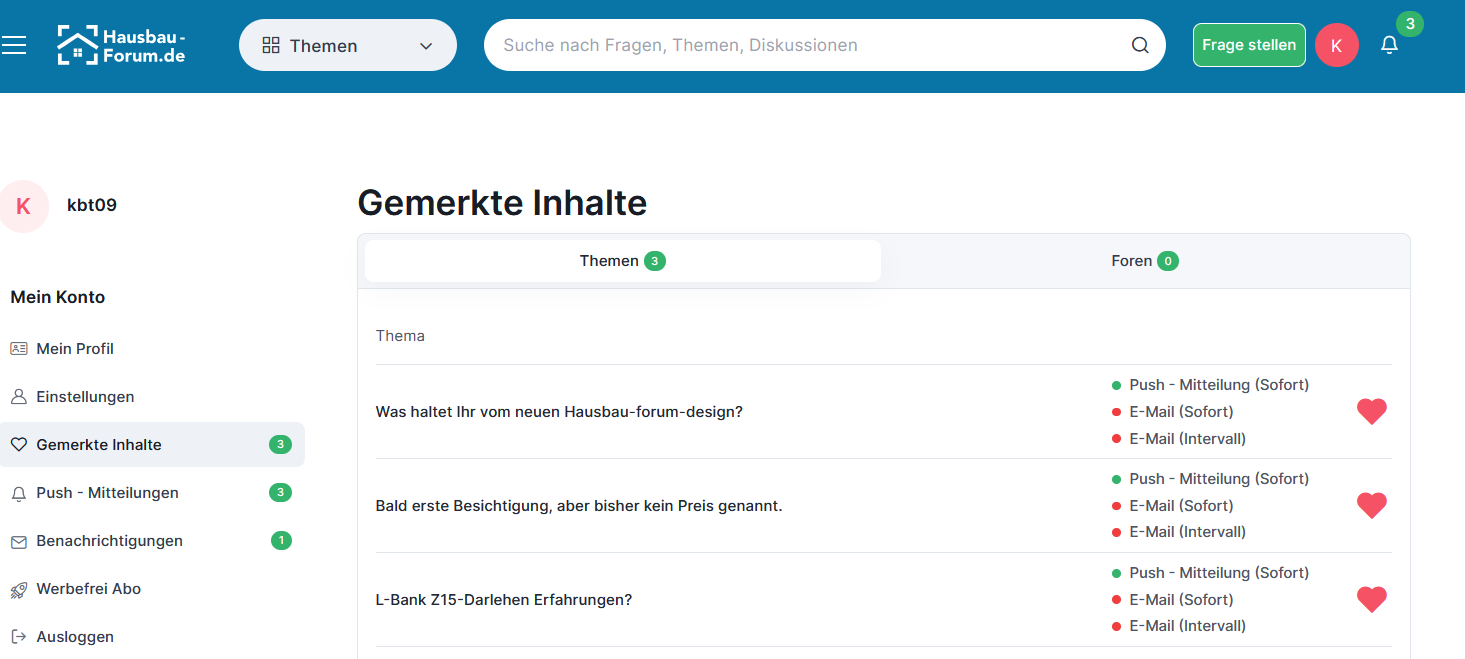
Task: Toggle heart for Bald erste Besichtigung topic
Action: [x=1371, y=505]
